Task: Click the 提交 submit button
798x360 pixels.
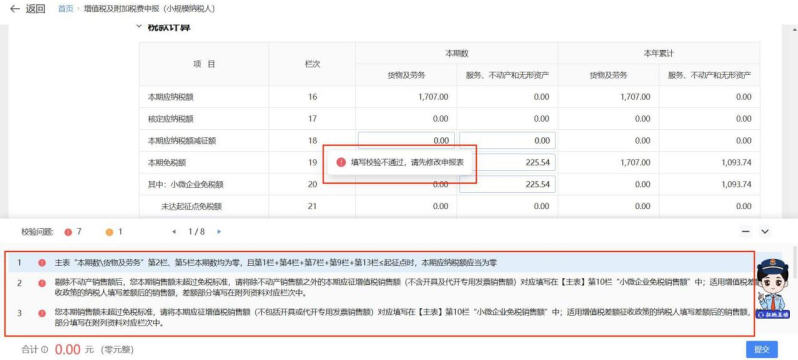Action: coord(761,350)
